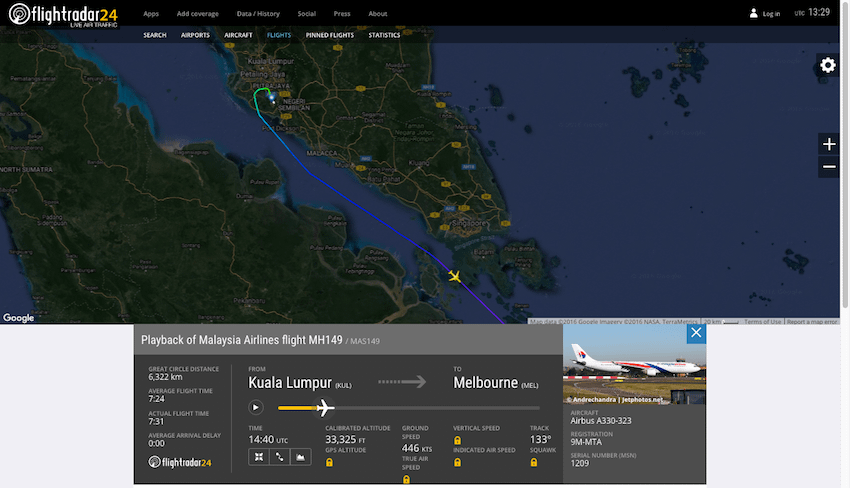The height and width of the screenshot is (488, 850).
Task: Close the flight playback panel
Action: (696, 333)
